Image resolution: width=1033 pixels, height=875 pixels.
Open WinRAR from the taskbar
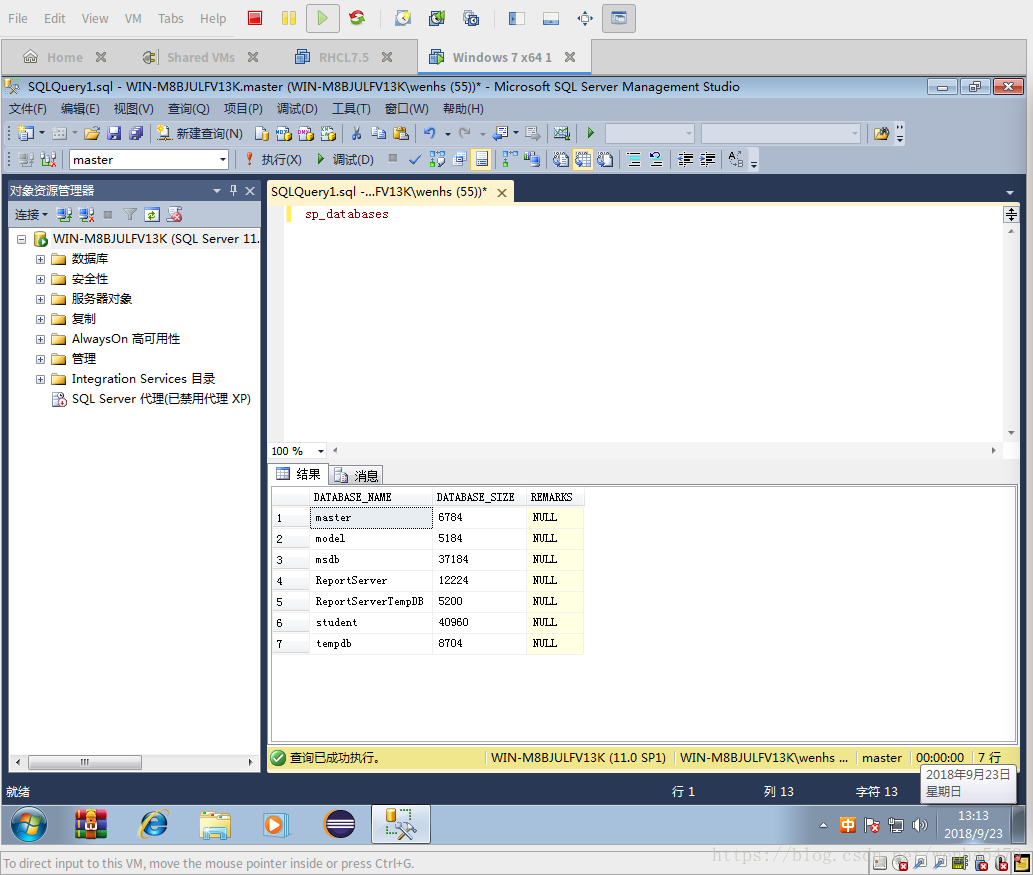tap(90, 824)
